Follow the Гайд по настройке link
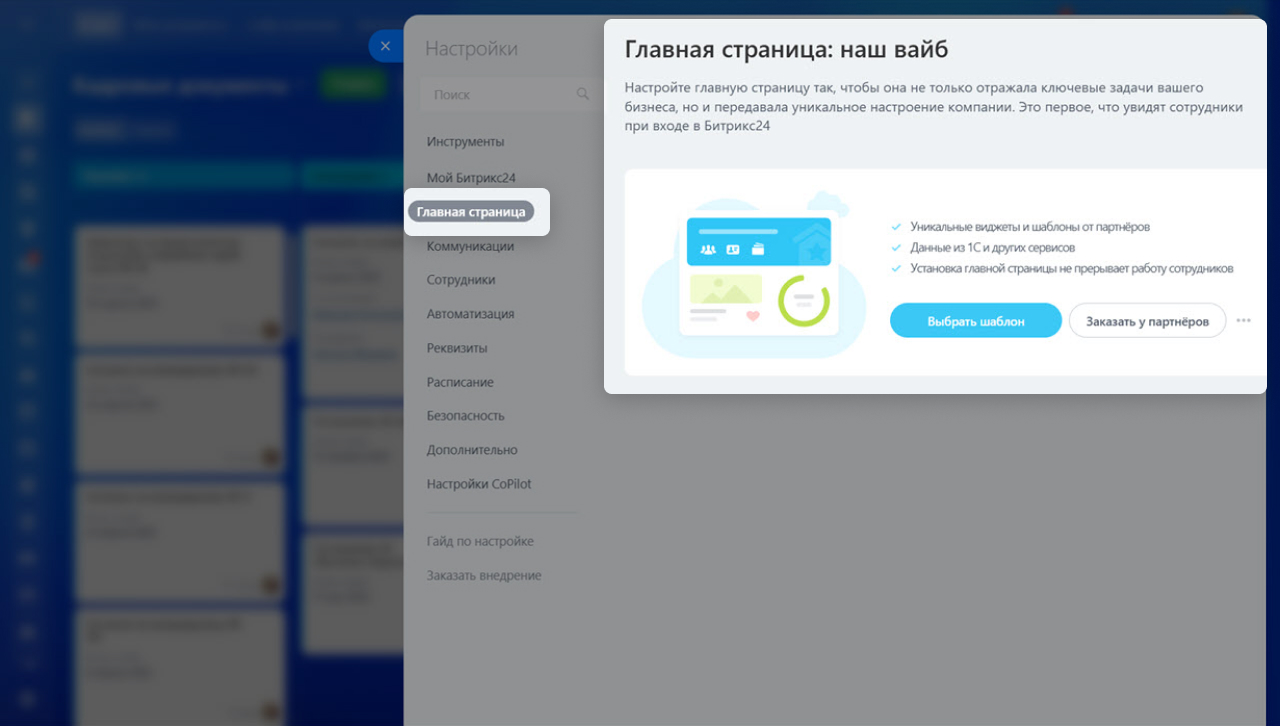Screen dimensions: 1280x726 click(480, 541)
